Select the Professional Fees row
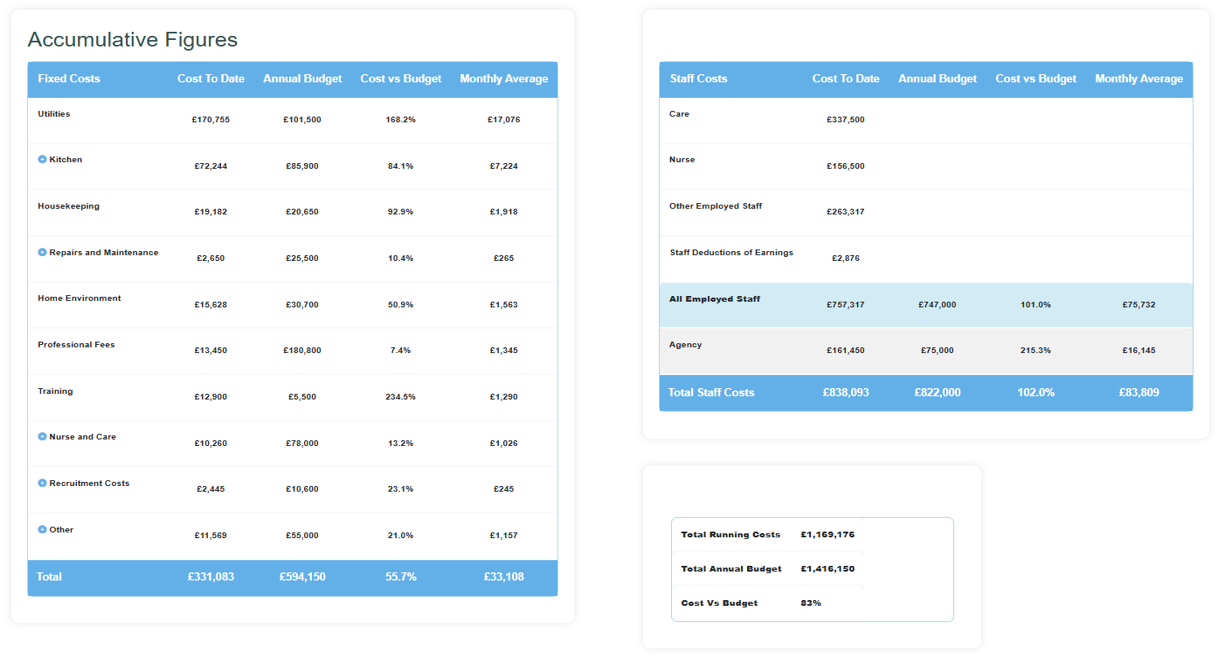Image resolution: width=1225 pixels, height=658 pixels. click(76, 345)
